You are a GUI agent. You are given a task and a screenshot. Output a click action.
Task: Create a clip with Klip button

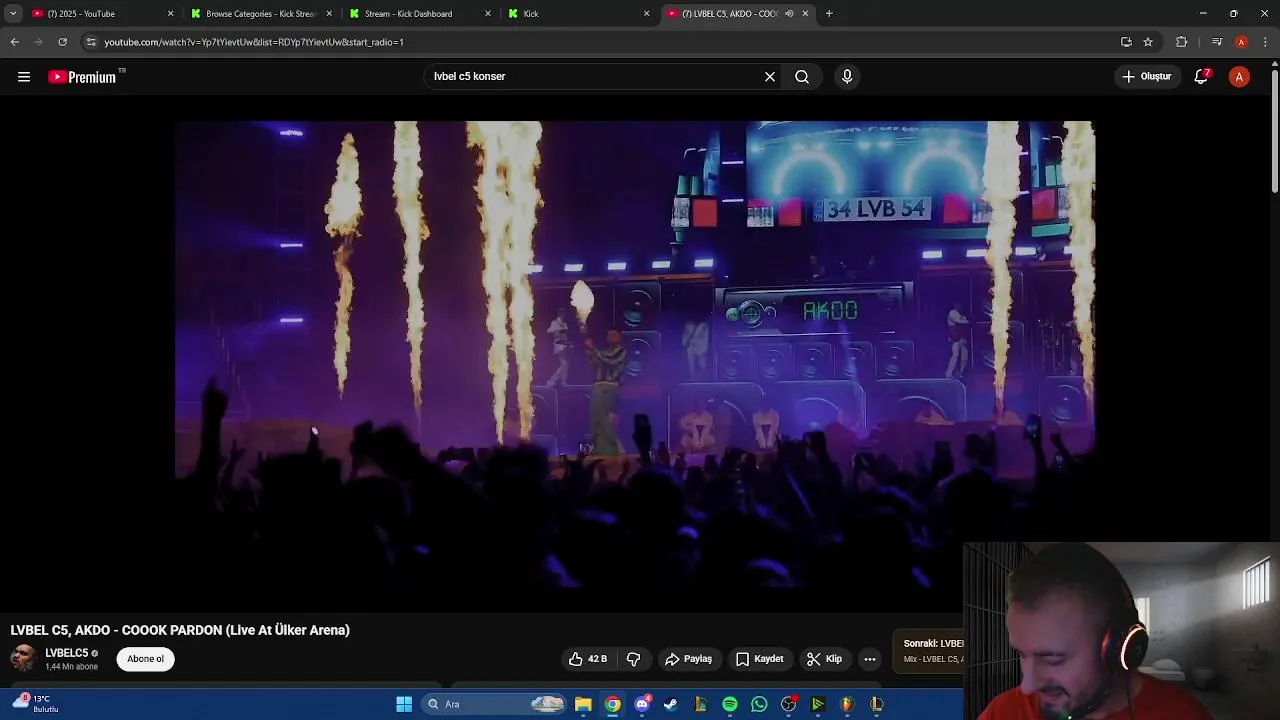[825, 659]
